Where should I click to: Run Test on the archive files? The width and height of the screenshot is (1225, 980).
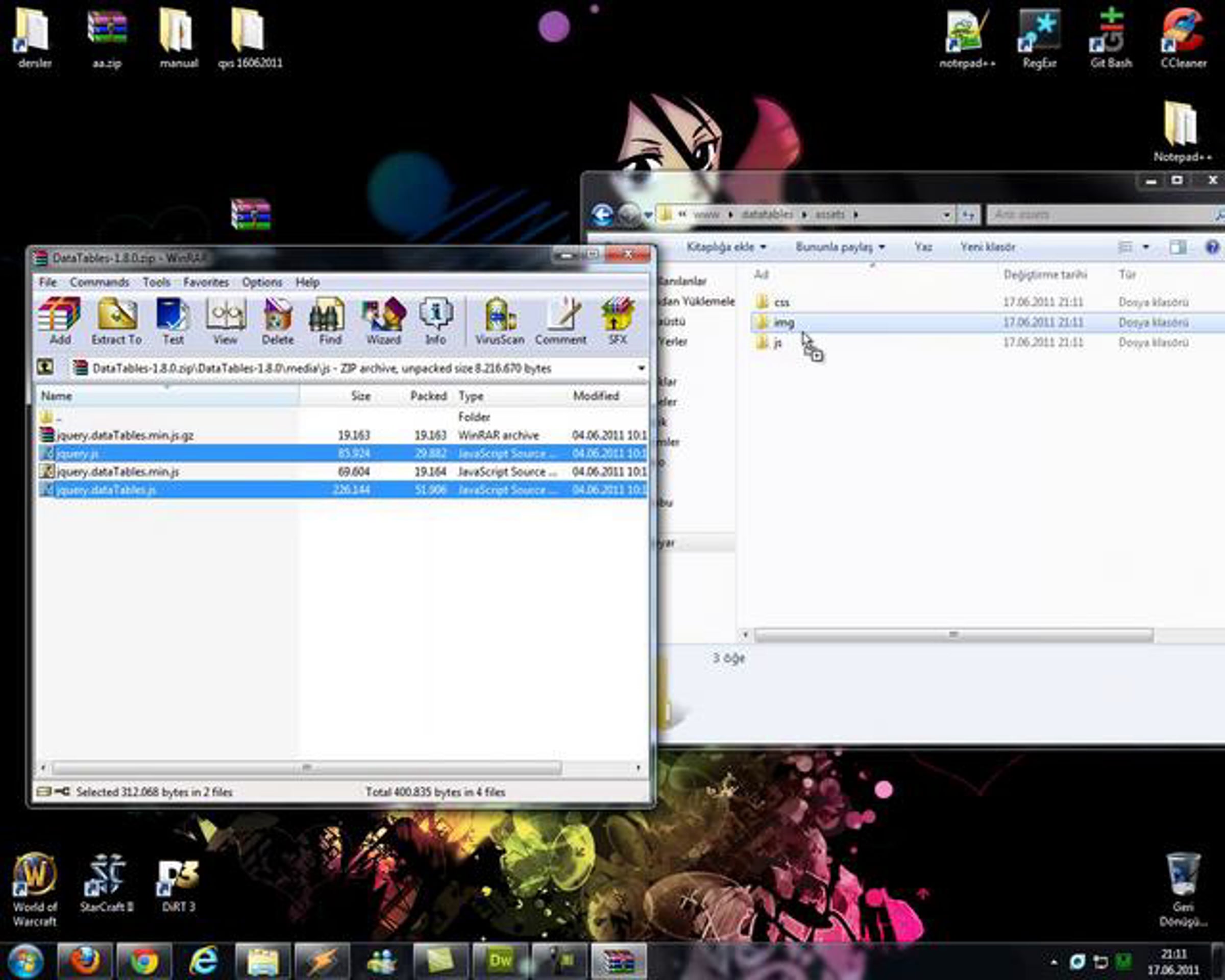(x=173, y=322)
